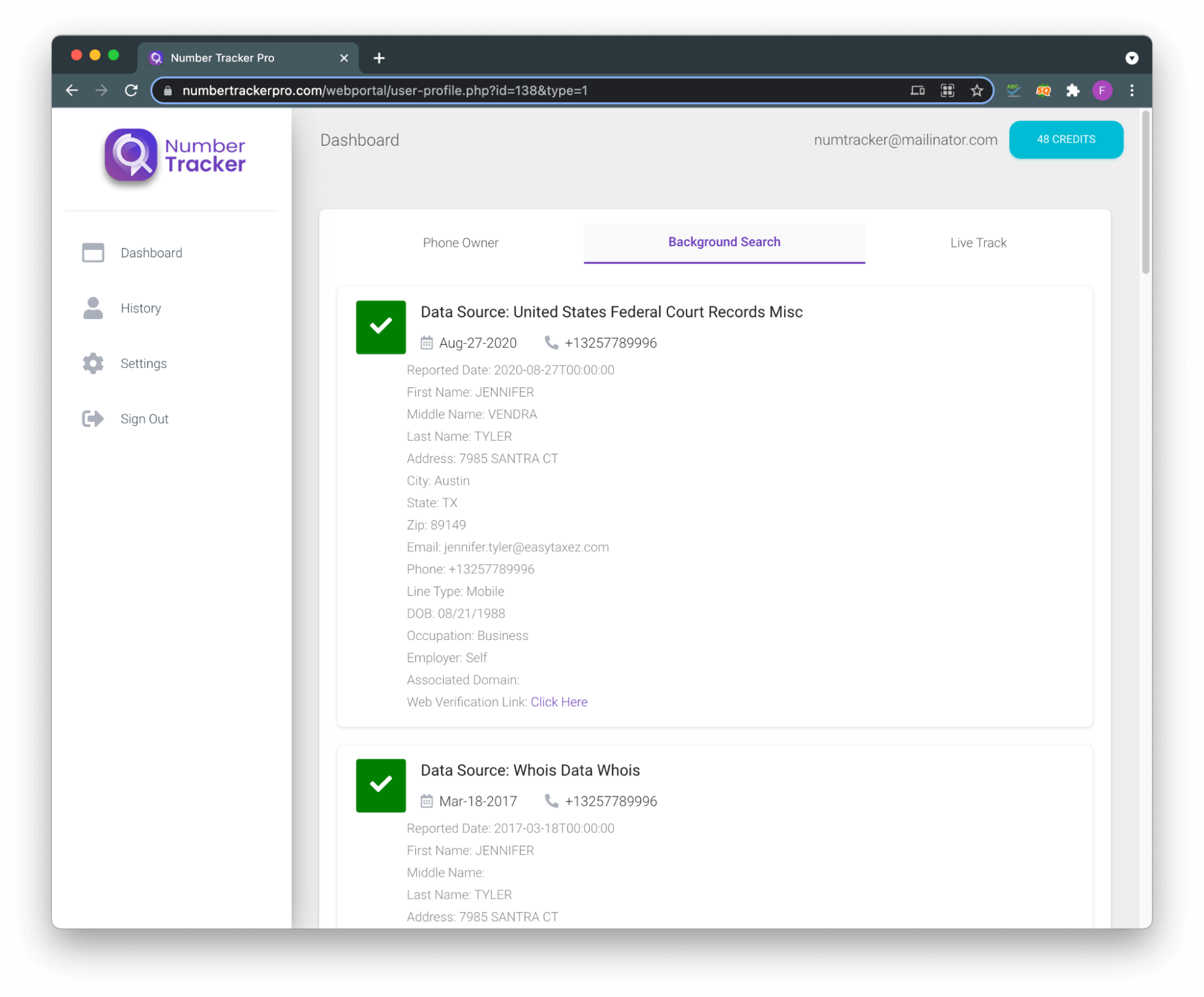Click the History person icon in sidebar
1204x997 pixels.
pos(93,308)
